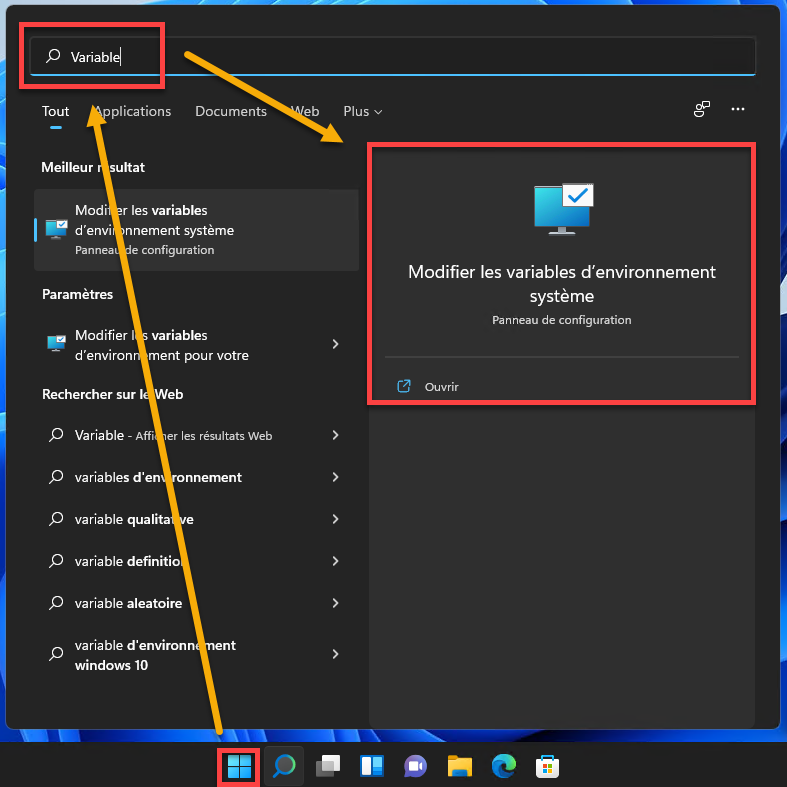The height and width of the screenshot is (787, 787).
Task: Click monitor icon of Paramètres result
Action: point(56,344)
